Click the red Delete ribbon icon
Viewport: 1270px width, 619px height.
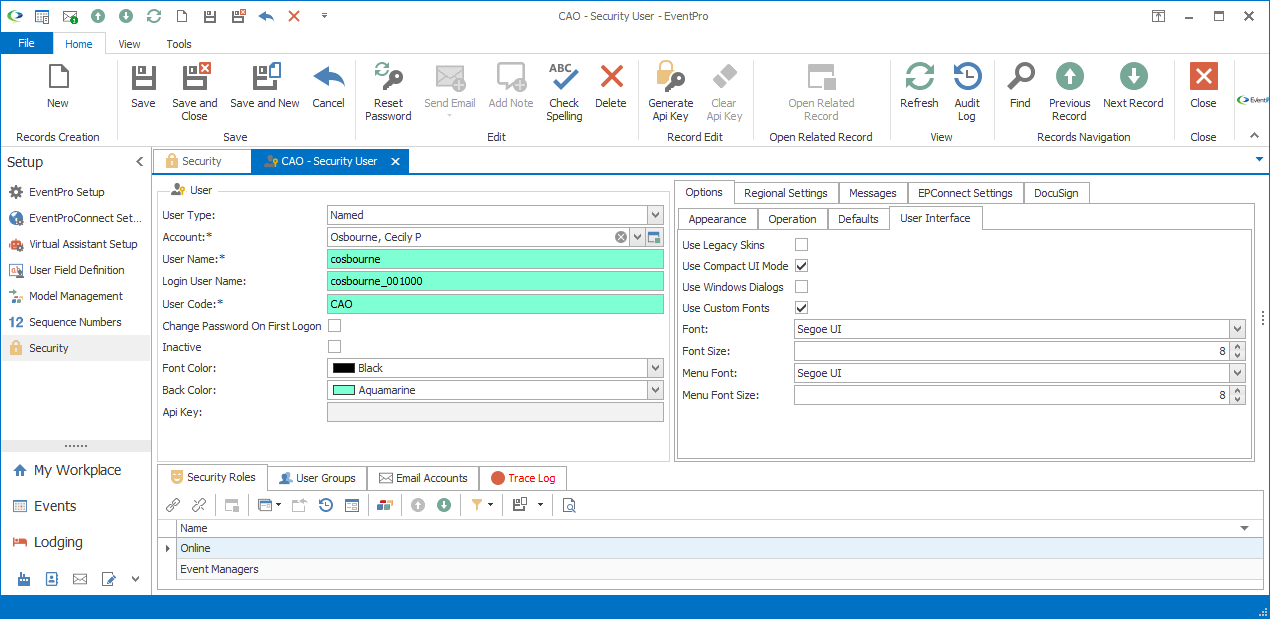(x=610, y=78)
